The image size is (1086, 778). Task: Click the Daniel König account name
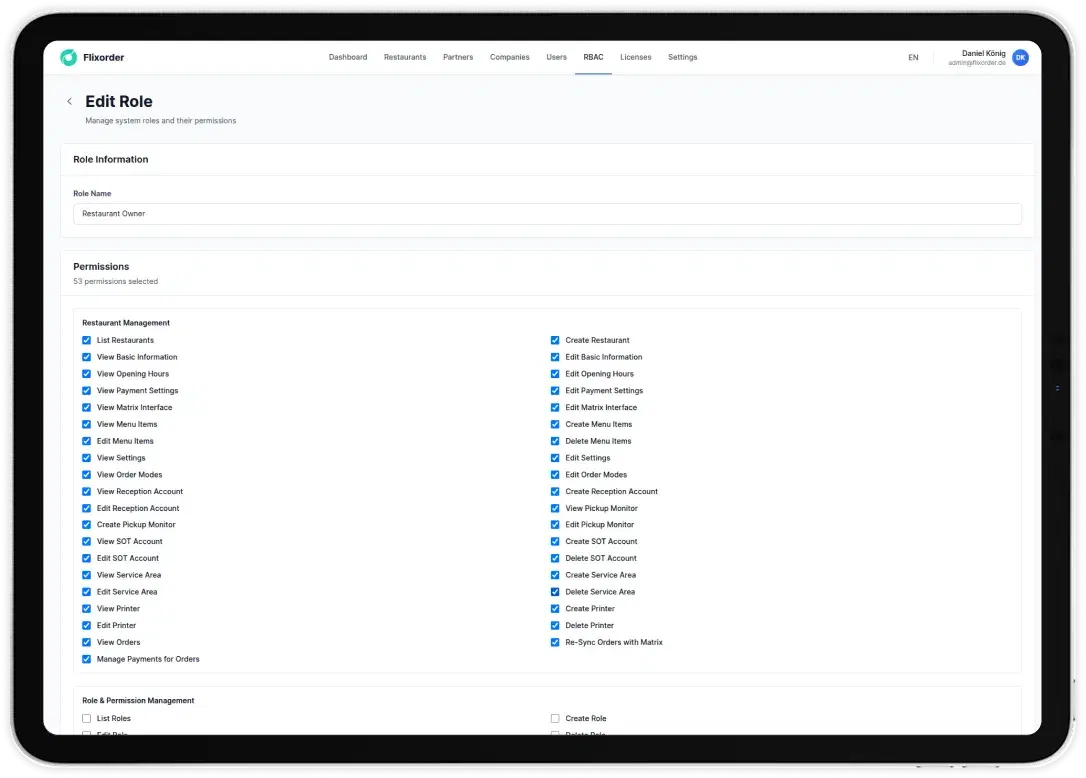(x=983, y=53)
